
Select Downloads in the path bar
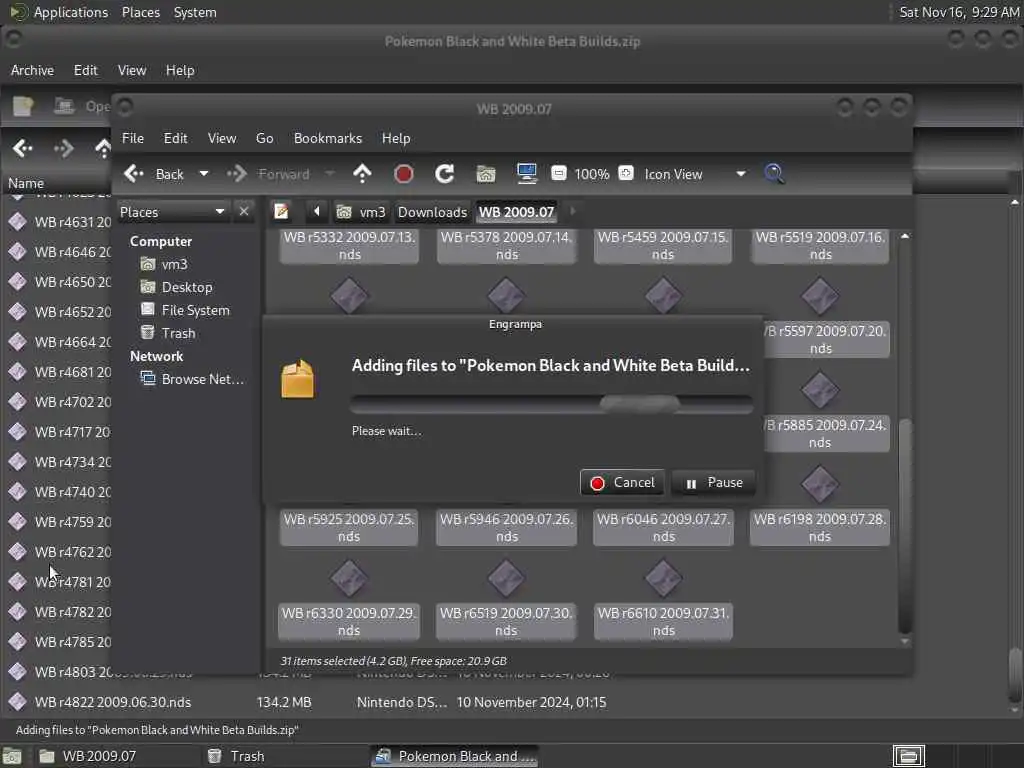pos(432,212)
